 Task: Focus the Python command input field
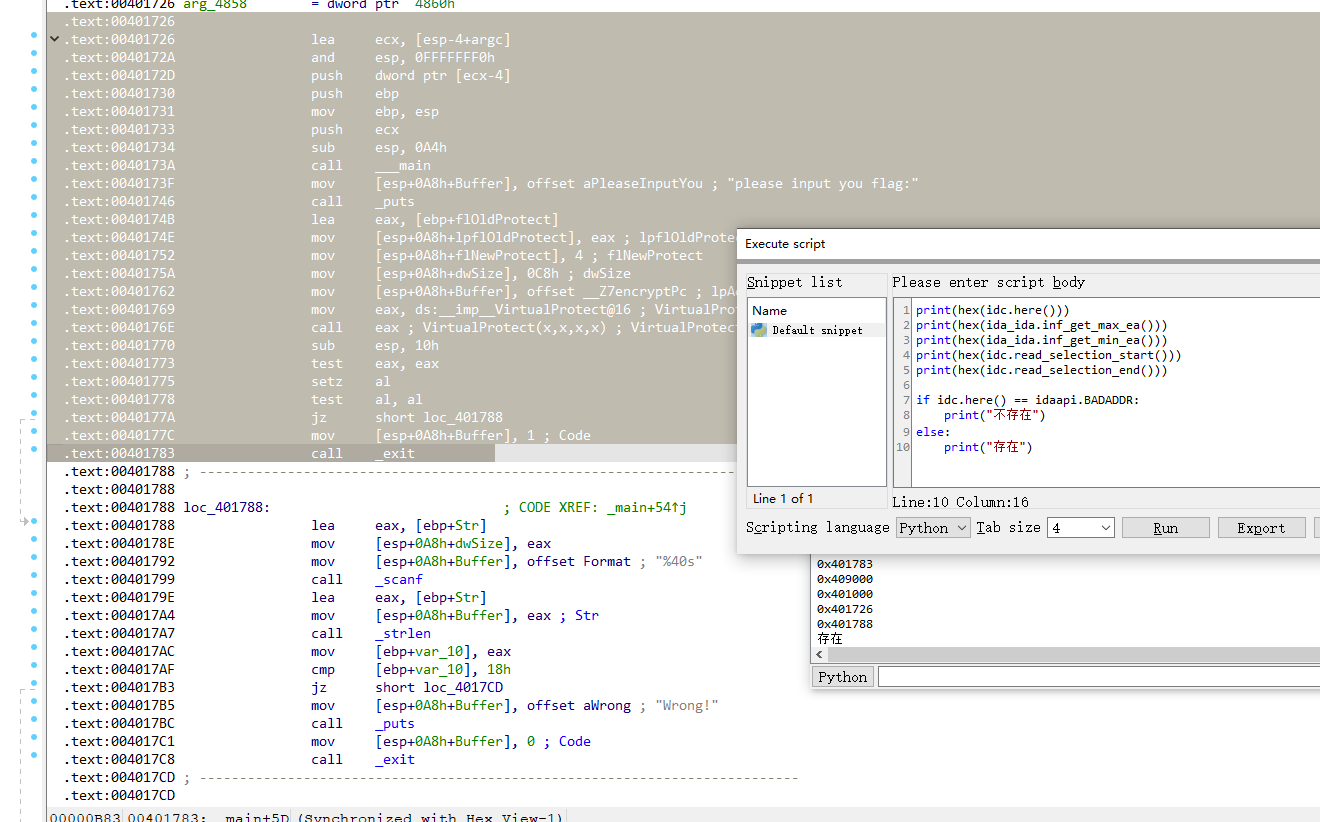tap(1098, 677)
